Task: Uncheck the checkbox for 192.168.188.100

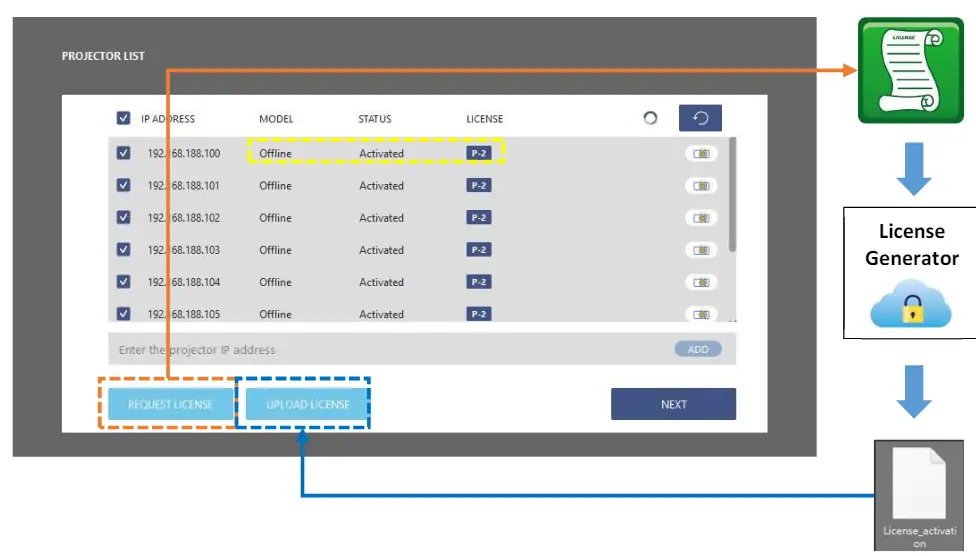Action: 123,154
